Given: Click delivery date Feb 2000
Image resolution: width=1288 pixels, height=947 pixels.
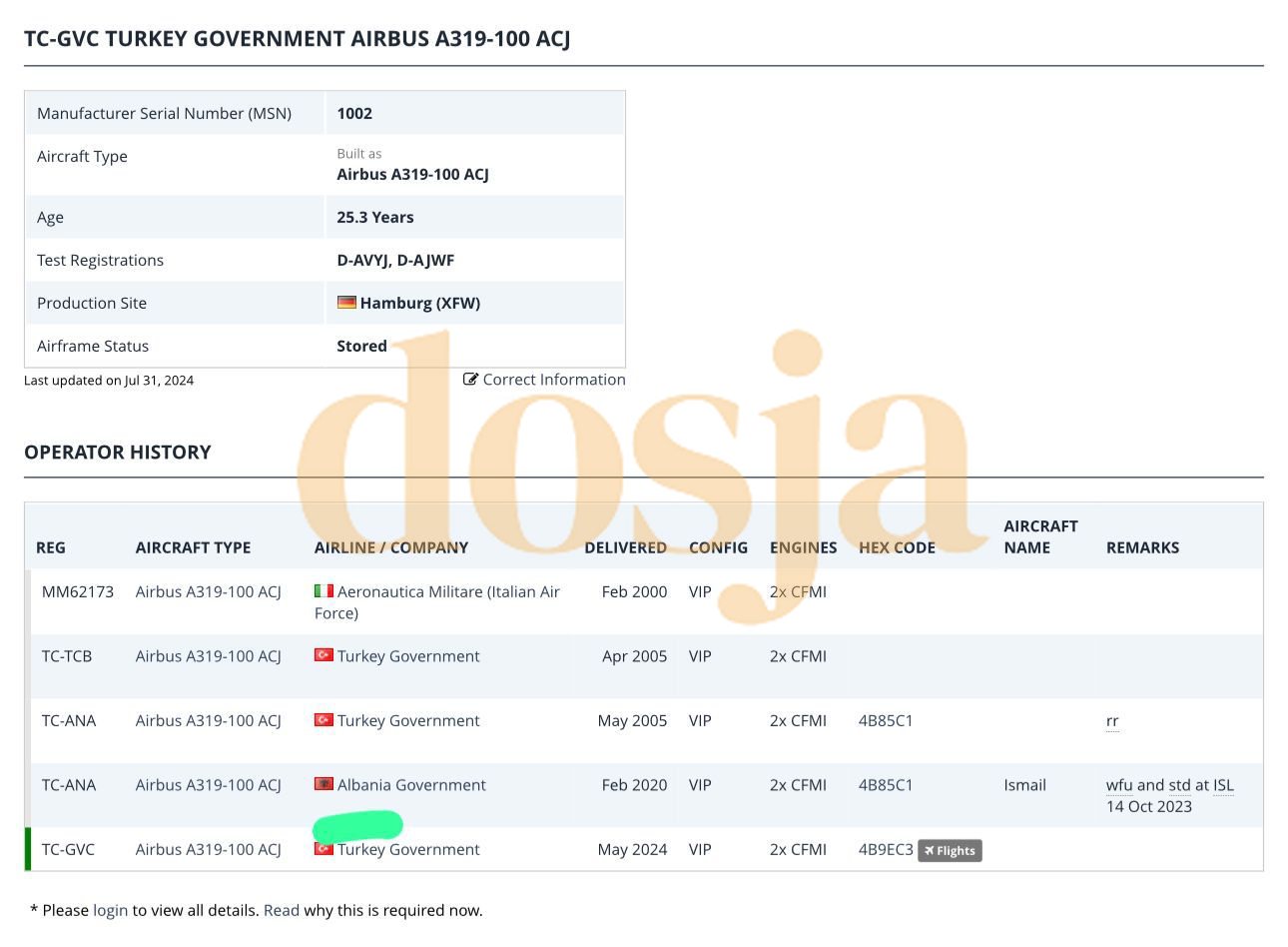Looking at the screenshot, I should tap(635, 591).
